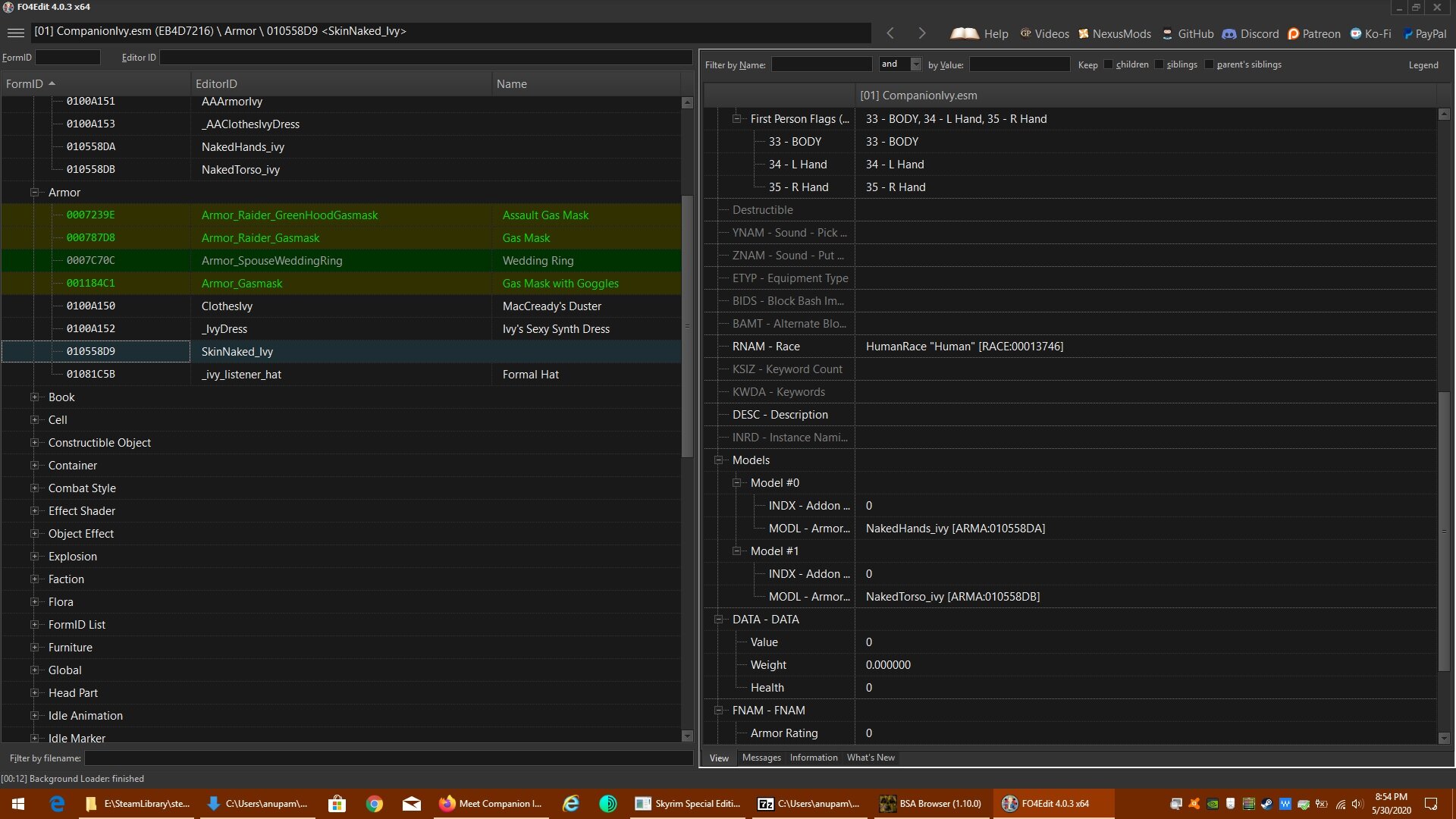Select the NakedTorso_ivy record row
Image resolution: width=1456 pixels, height=819 pixels.
point(341,170)
